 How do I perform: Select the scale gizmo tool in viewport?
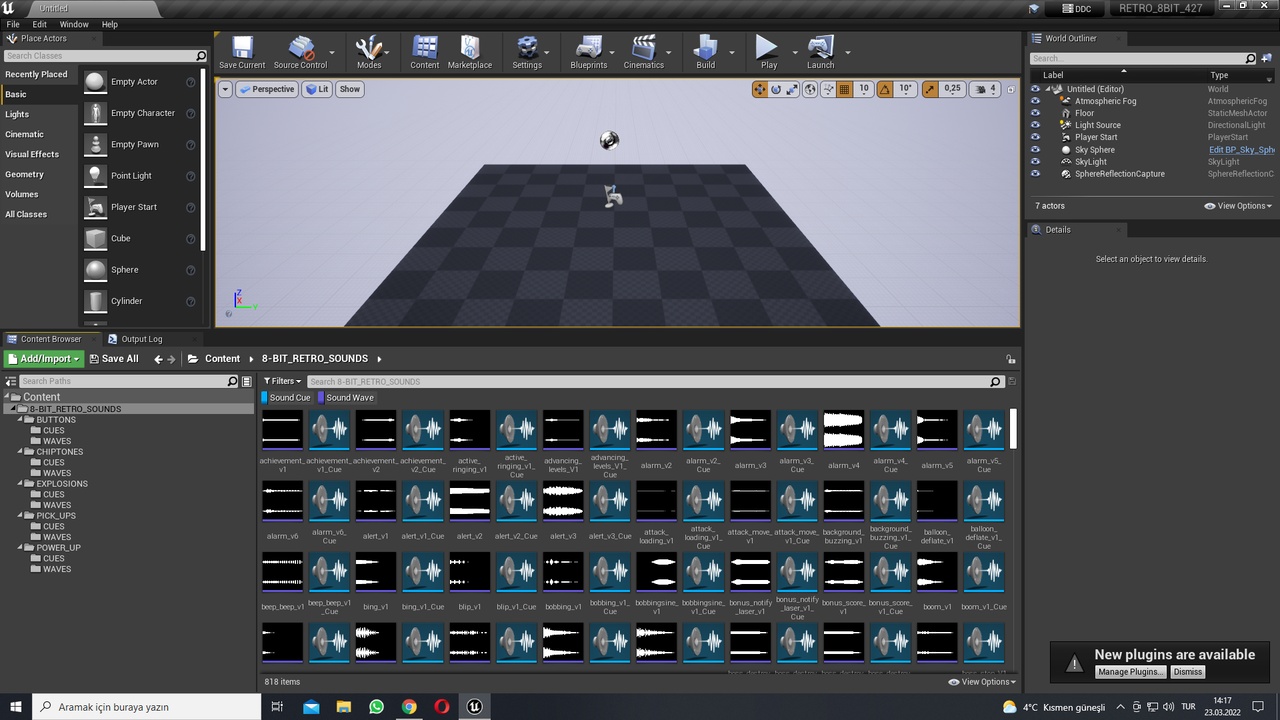pos(792,89)
